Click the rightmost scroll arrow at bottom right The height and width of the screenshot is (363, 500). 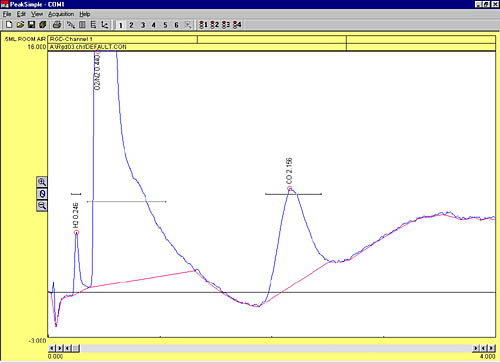pyautogui.click(x=491, y=348)
